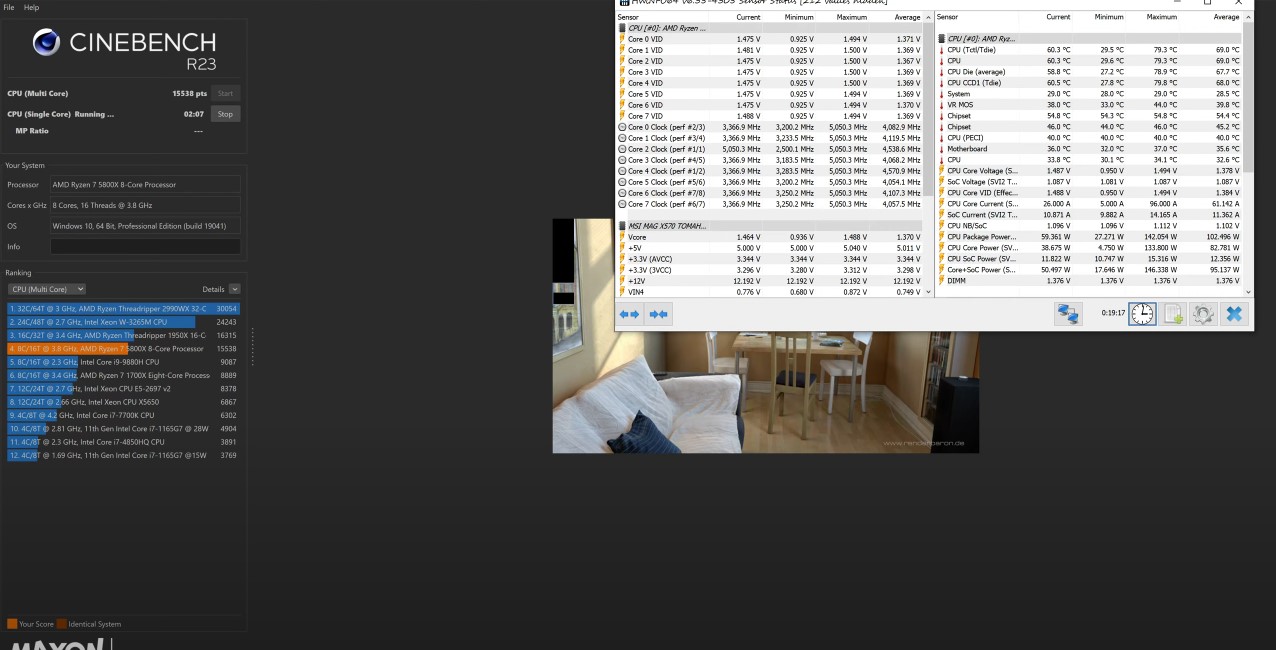Click the clock reset-timer icon in HWiNFO
The height and width of the screenshot is (650, 1276).
click(1142, 314)
